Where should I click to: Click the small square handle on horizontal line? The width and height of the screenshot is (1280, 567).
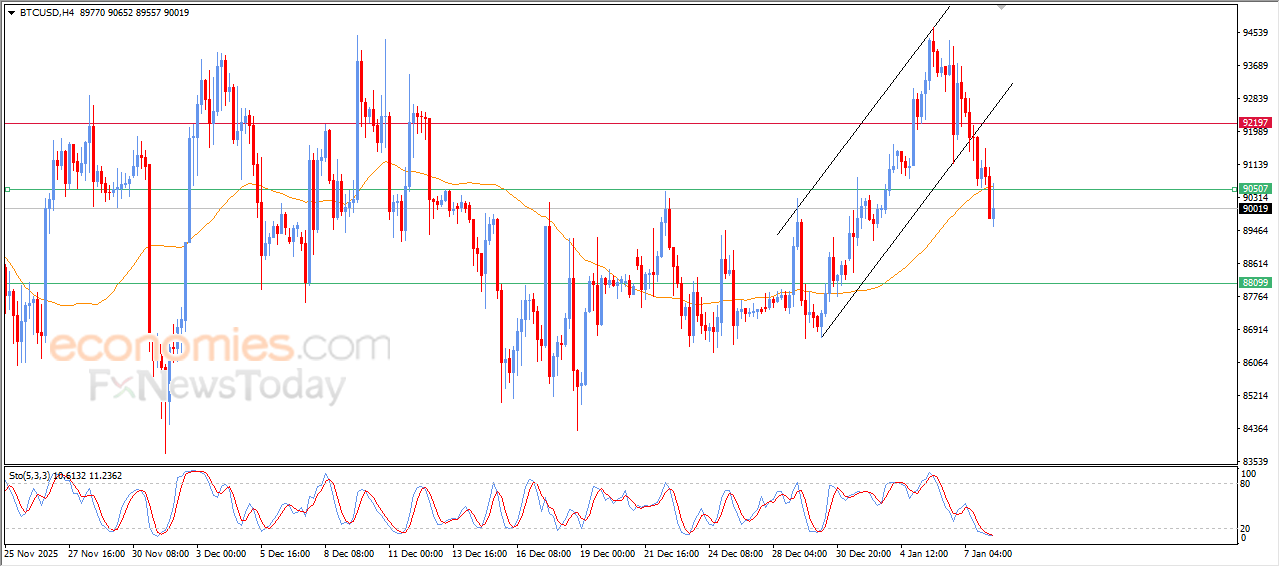pyautogui.click(x=7, y=189)
